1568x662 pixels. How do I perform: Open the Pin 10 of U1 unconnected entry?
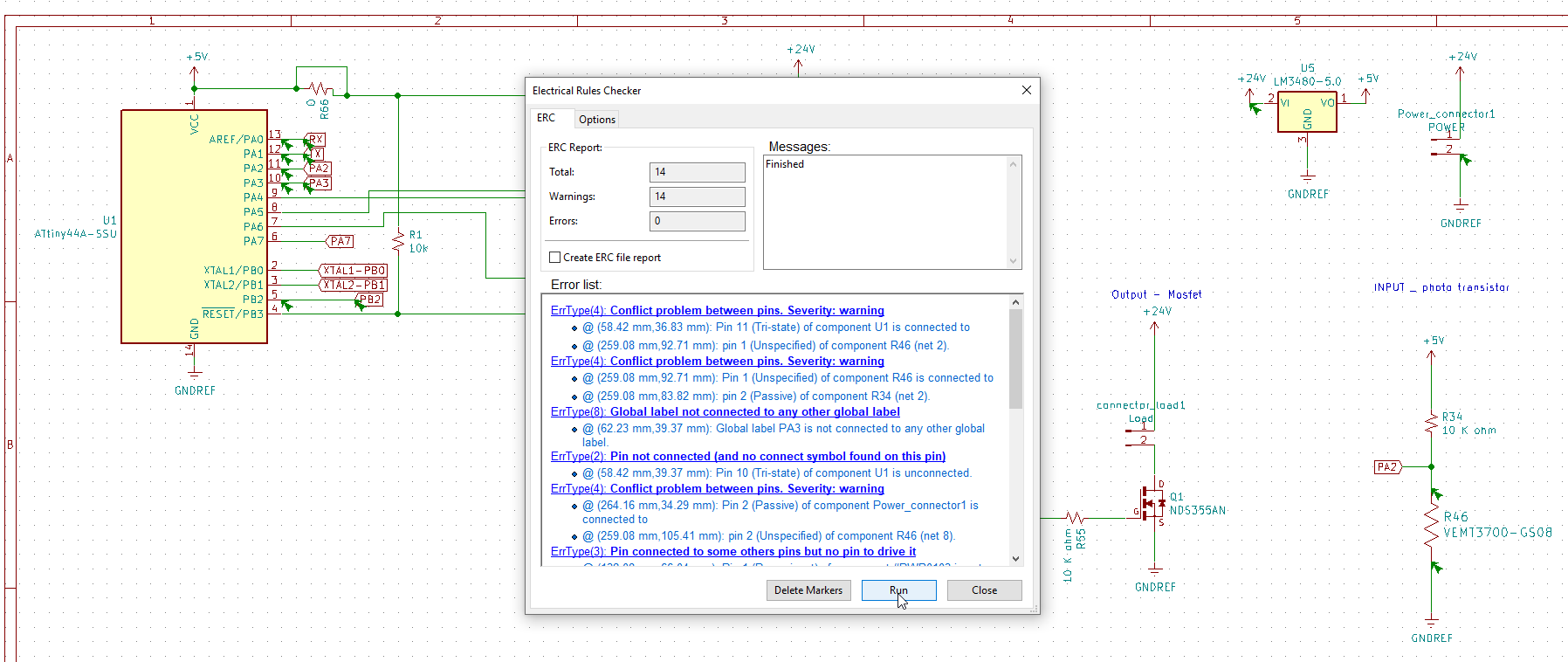tap(777, 473)
